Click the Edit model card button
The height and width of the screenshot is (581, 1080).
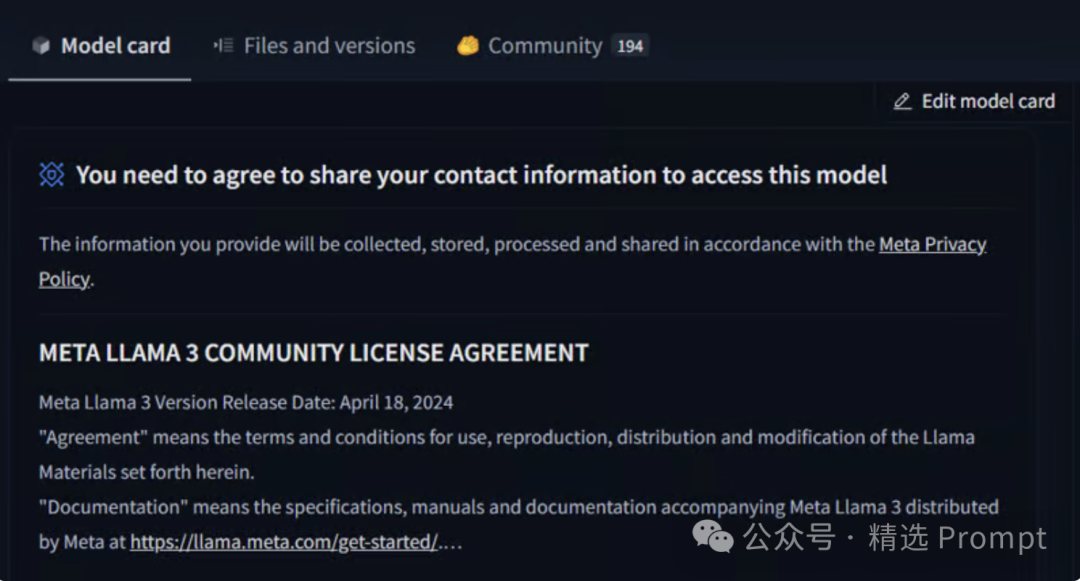pyautogui.click(x=974, y=101)
